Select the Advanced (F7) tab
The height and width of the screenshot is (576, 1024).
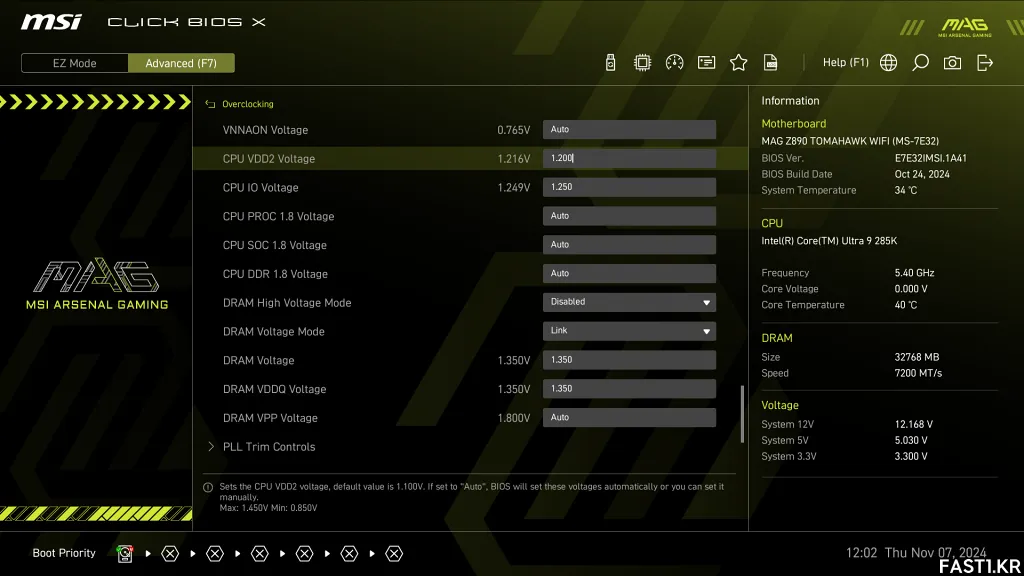[181, 63]
